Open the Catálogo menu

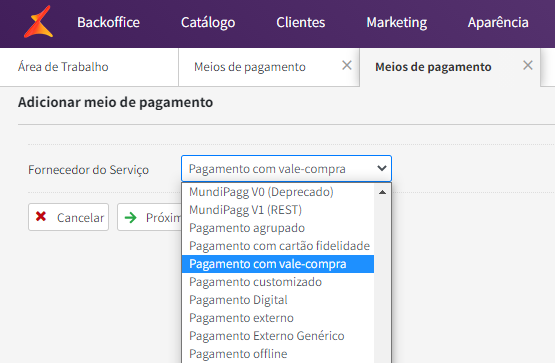point(208,22)
